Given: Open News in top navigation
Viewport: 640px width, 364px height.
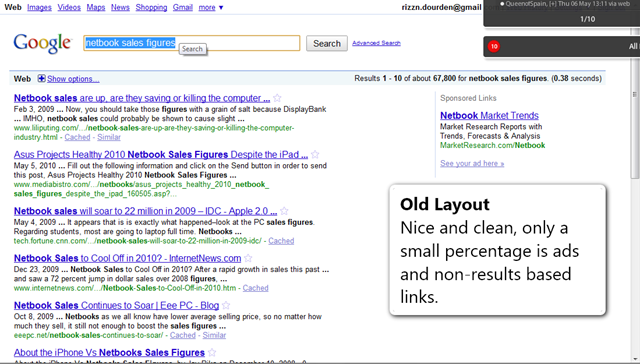Looking at the screenshot, I should click(x=120, y=7).
